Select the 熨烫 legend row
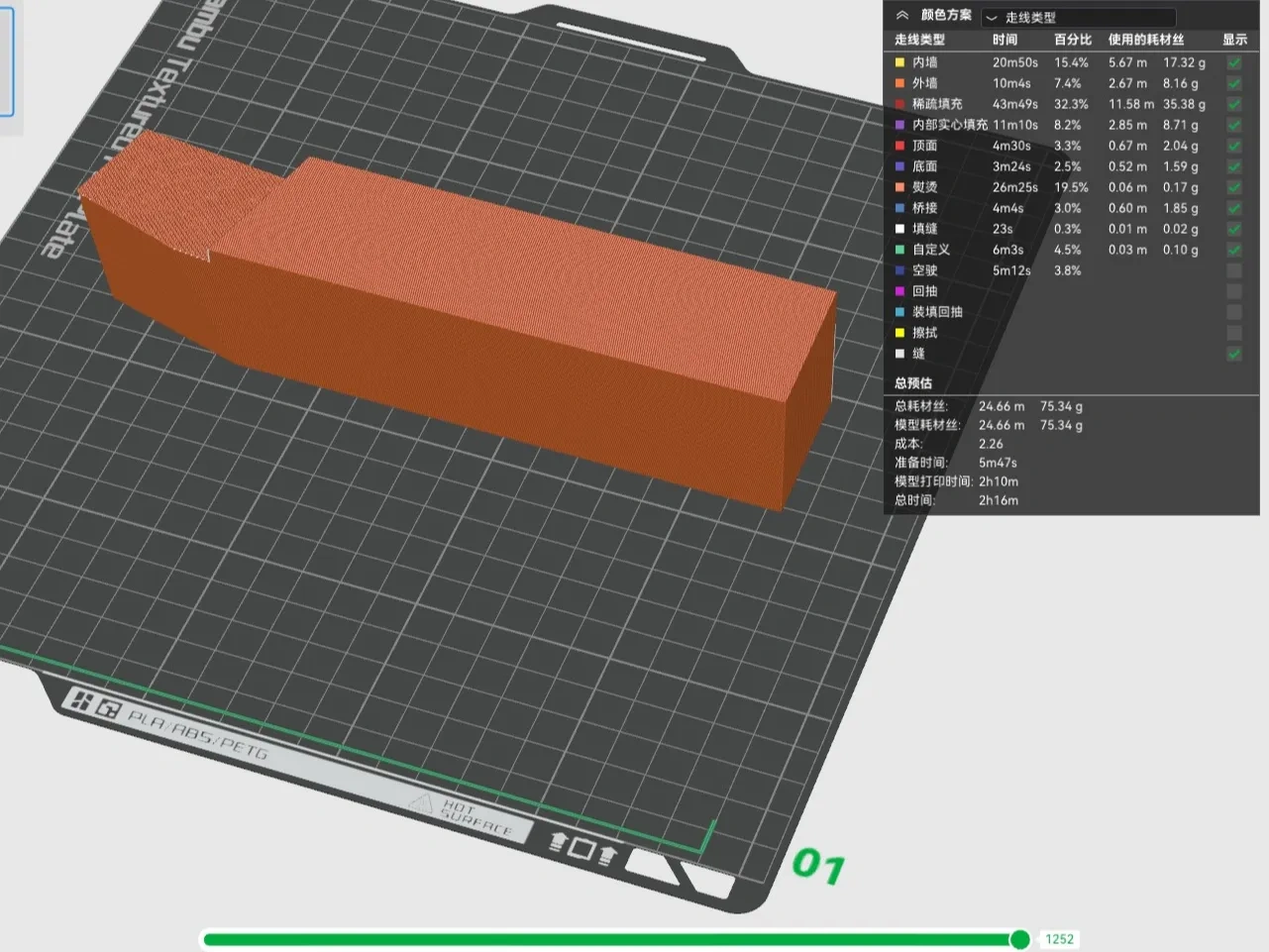This screenshot has height=952, width=1269. (1070, 187)
